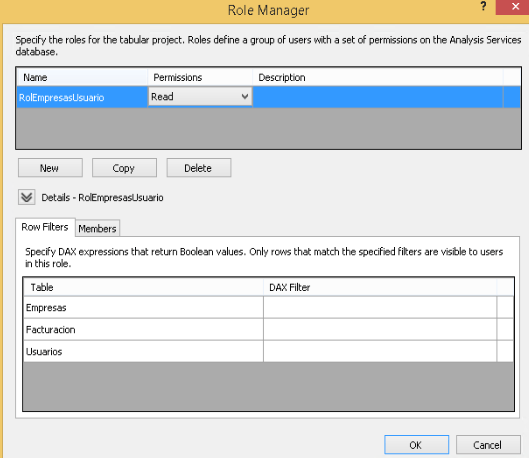Click the Copy role button

click(x=124, y=168)
